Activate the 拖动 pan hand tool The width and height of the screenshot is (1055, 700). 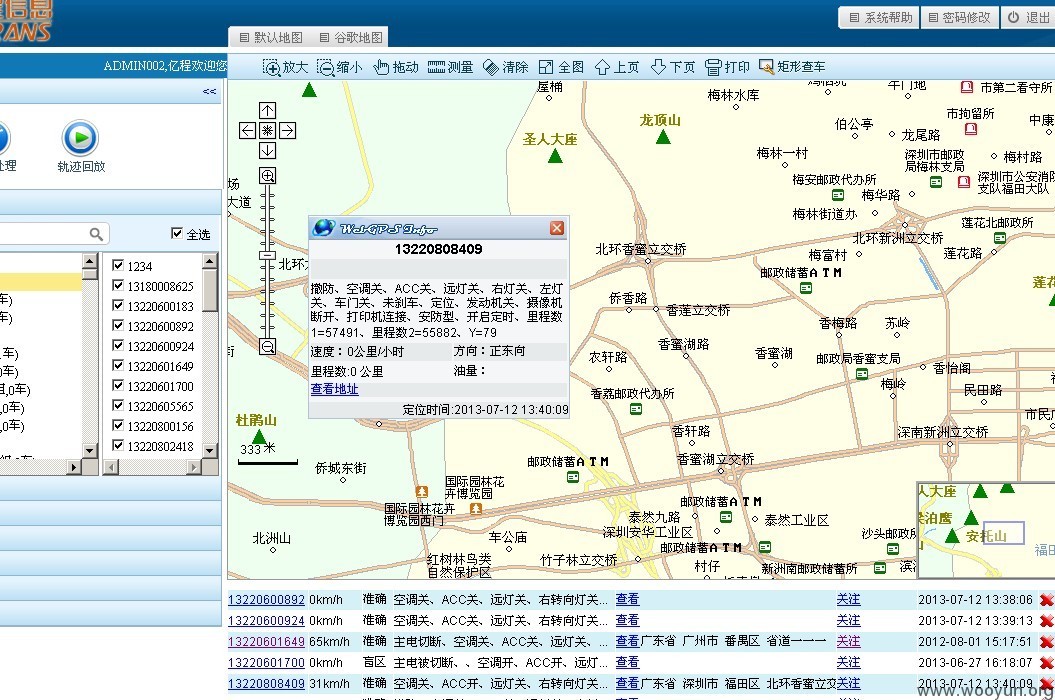coord(396,67)
